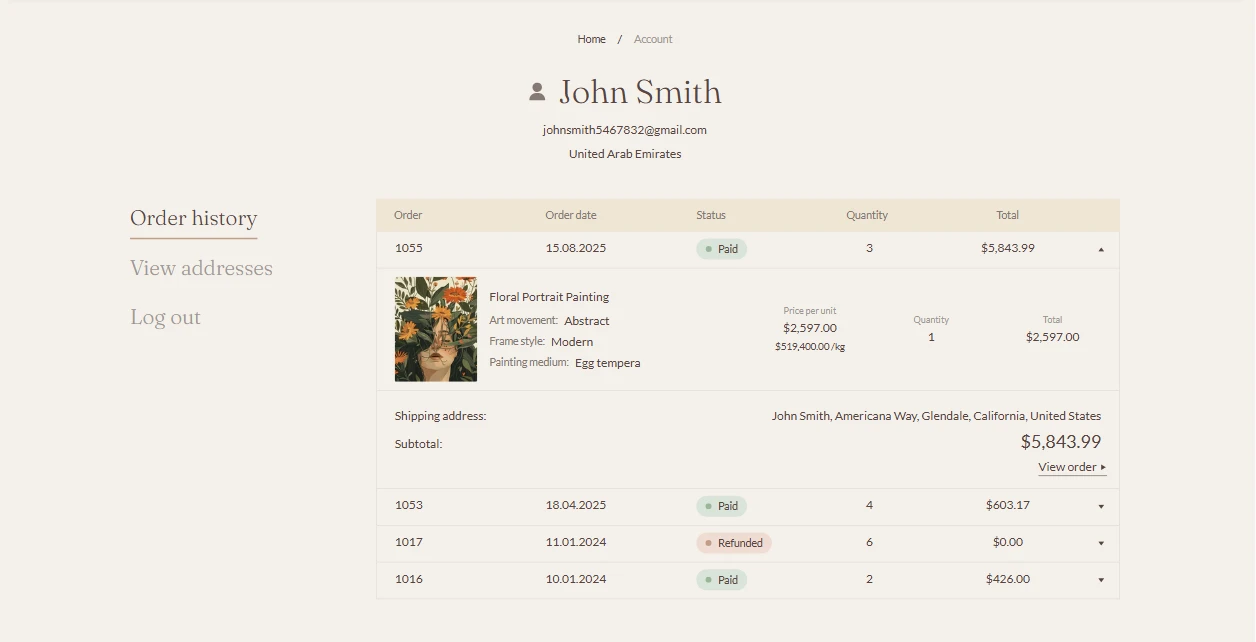Click order number 1016
Screen dimensions: 1256x642
(x=409, y=579)
